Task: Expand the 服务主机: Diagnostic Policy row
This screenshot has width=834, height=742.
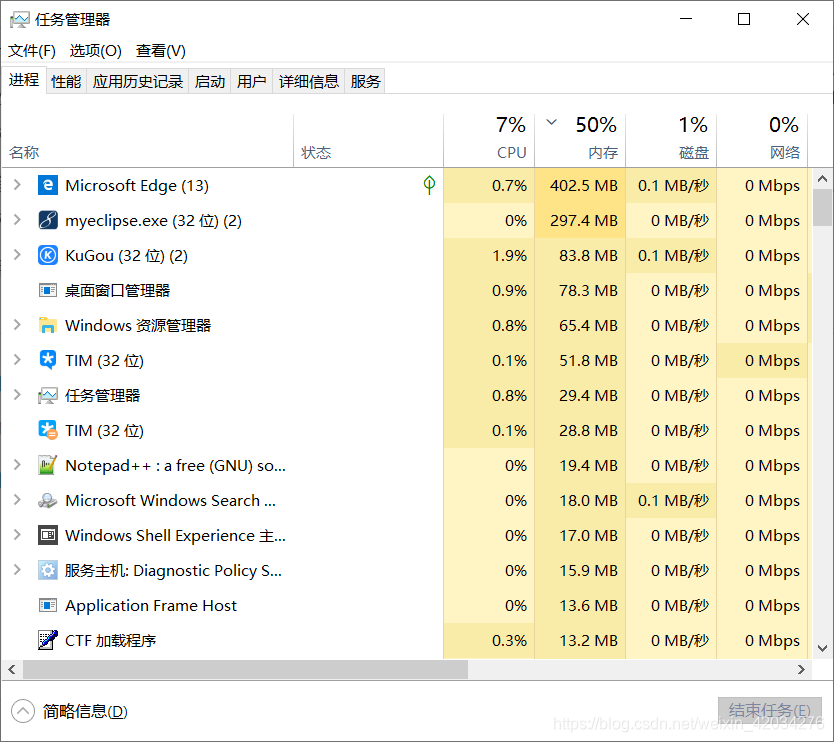Action: pos(17,570)
